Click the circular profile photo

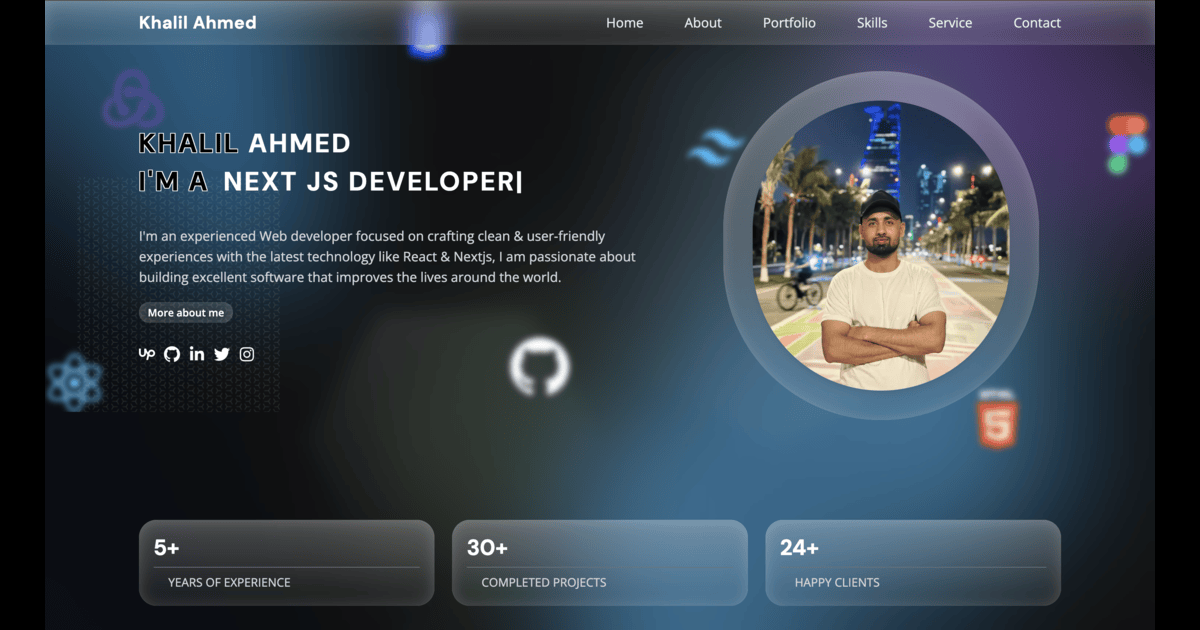click(x=881, y=245)
